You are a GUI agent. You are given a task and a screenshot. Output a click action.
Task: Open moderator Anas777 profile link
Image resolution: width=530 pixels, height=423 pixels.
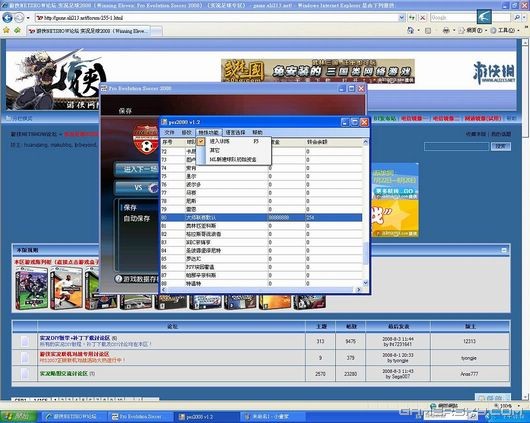point(469,374)
